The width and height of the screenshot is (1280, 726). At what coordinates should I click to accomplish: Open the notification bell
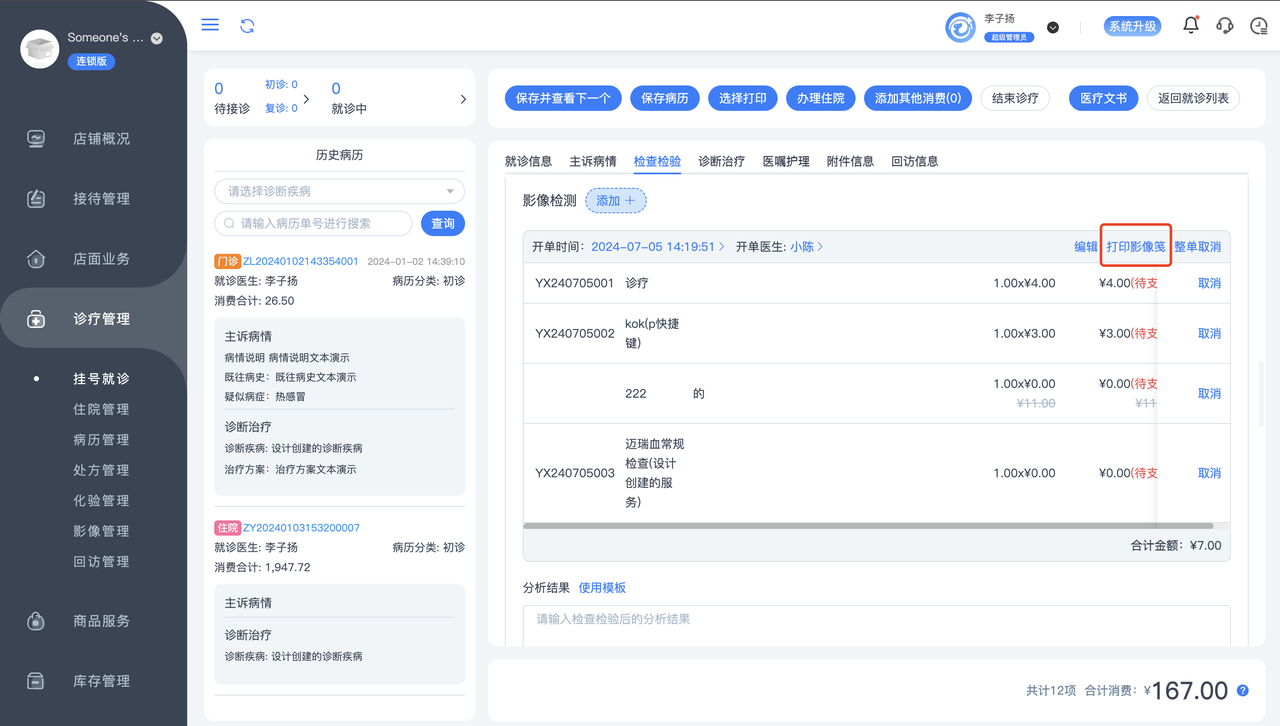(x=1190, y=26)
